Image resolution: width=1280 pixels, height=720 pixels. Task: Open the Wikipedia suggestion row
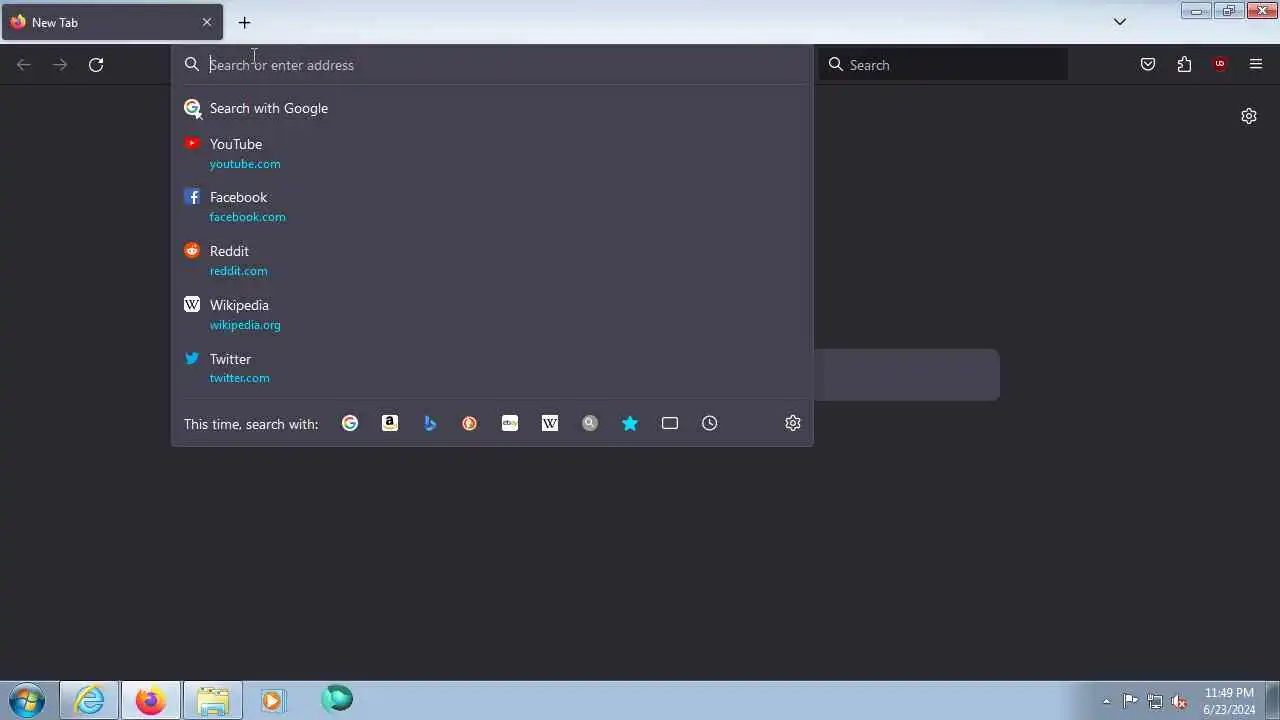point(492,314)
